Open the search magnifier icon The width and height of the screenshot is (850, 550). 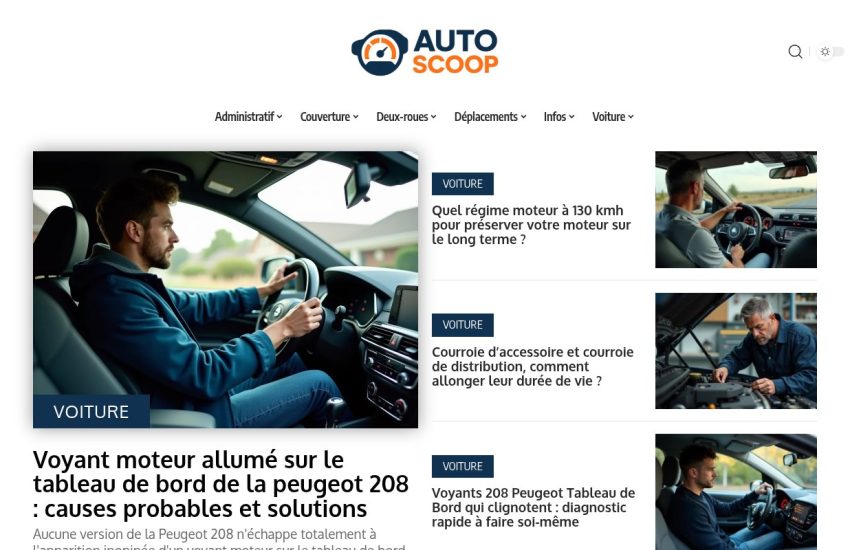click(795, 51)
